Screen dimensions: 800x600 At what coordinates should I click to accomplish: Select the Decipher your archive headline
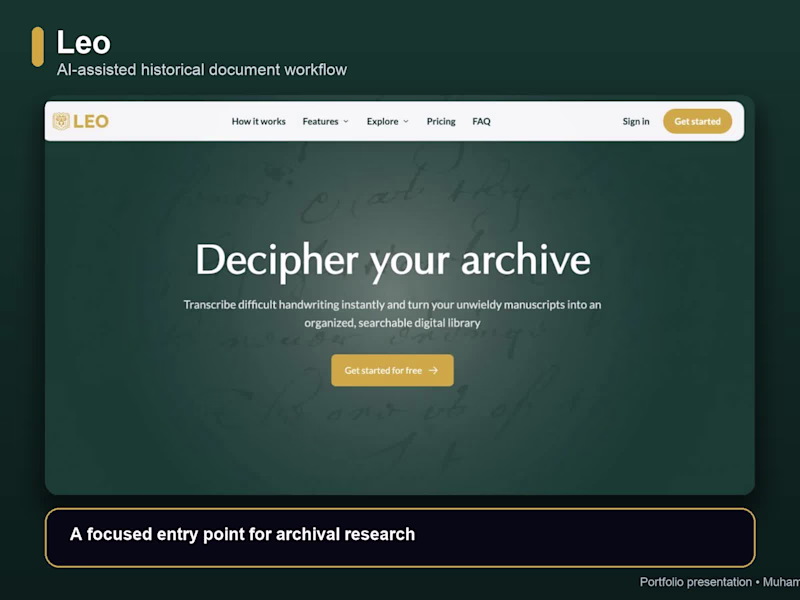pyautogui.click(x=393, y=260)
